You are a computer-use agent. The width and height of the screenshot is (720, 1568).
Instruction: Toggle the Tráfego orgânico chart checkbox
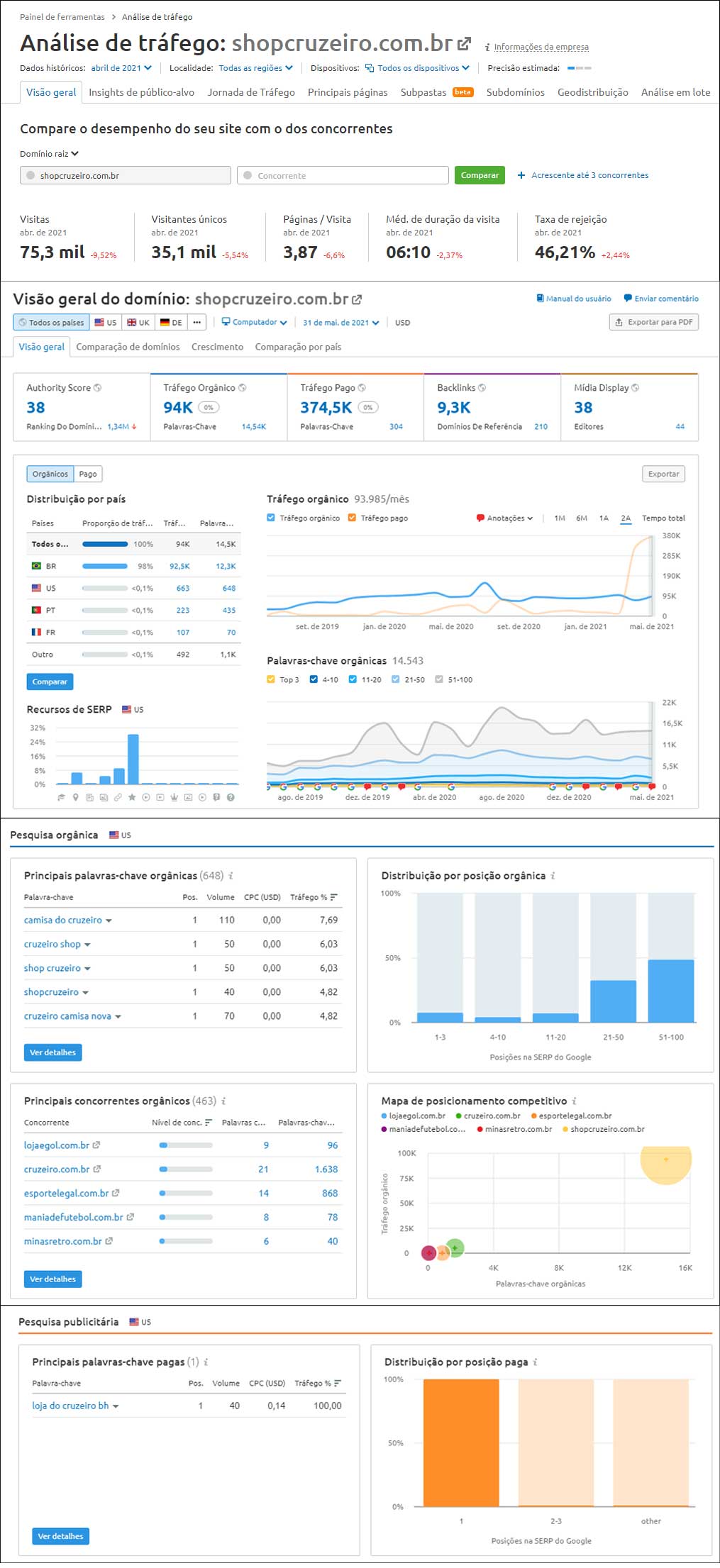[x=271, y=518]
